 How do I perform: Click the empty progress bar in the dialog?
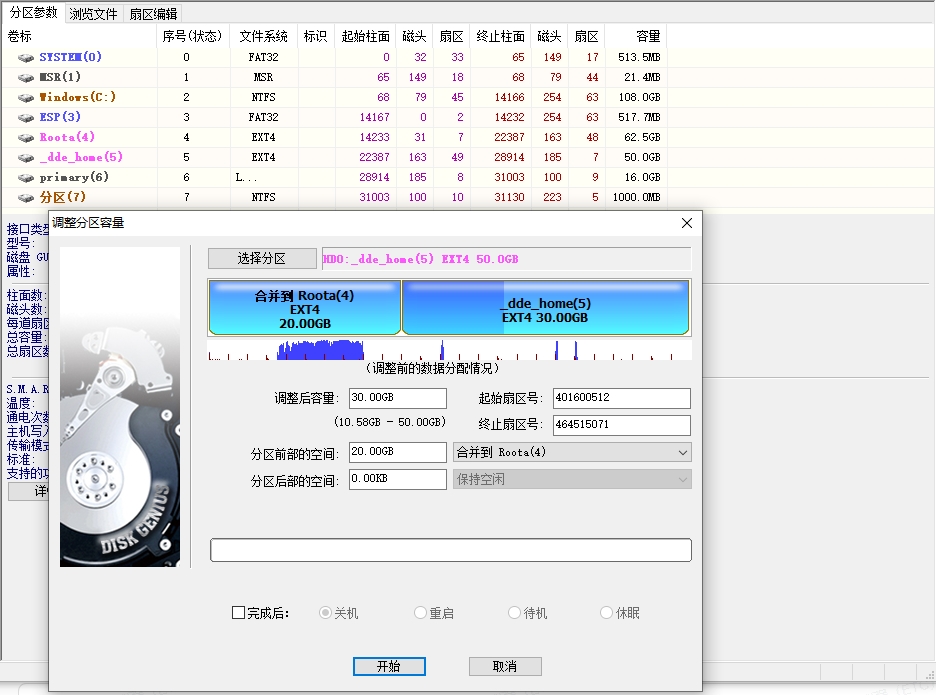[451, 550]
